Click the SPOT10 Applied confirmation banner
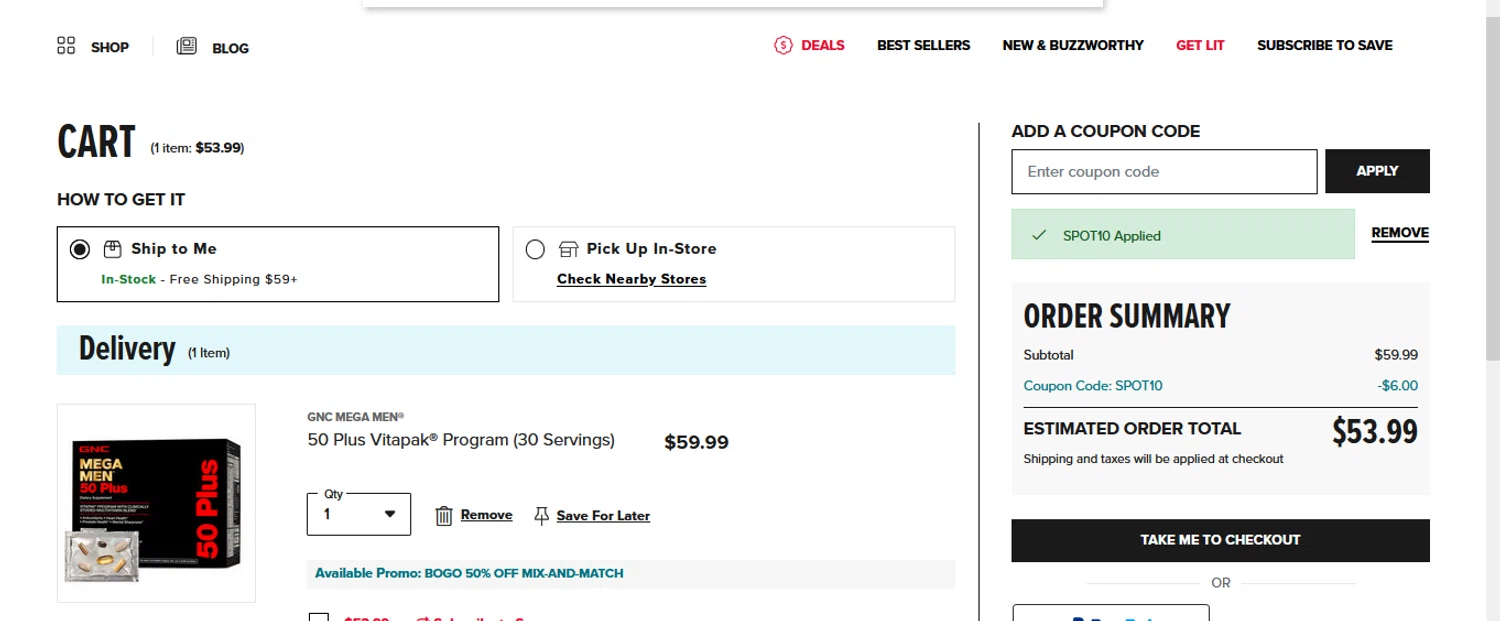Screen dimensions: 1500x621 (x=1183, y=234)
